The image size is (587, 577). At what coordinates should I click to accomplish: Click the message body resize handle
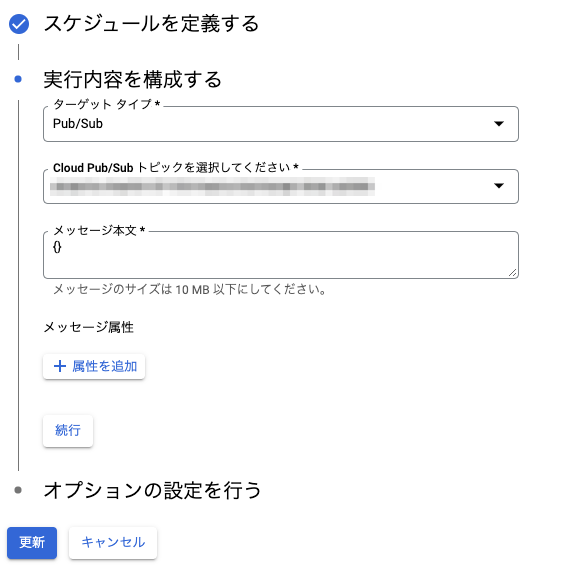pos(513,273)
